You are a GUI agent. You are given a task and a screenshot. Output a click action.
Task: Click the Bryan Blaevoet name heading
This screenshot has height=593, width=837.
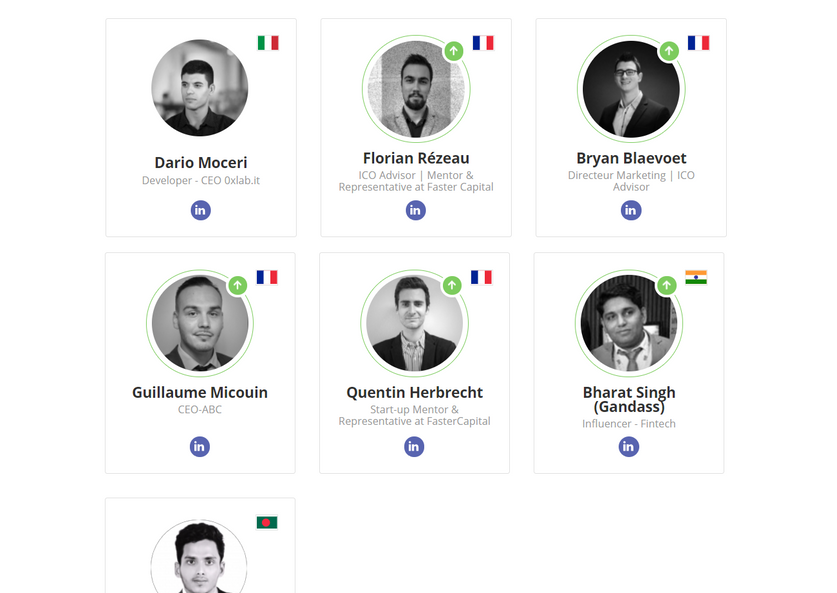click(x=631, y=158)
